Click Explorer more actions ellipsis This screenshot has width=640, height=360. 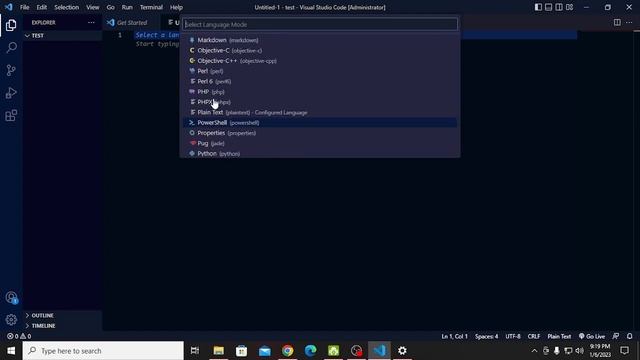[x=91, y=22]
